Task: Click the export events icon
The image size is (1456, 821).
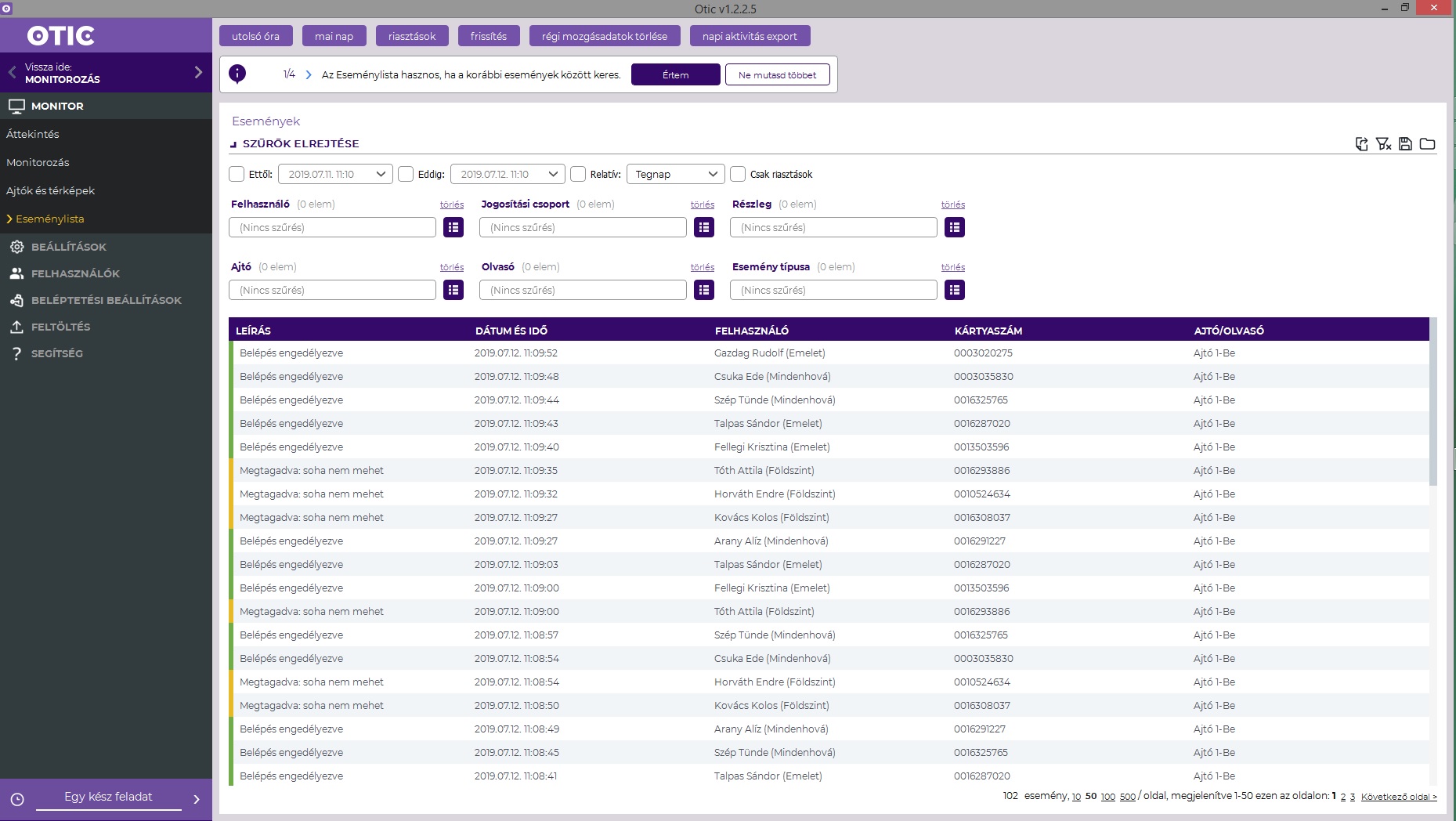Action: [1362, 144]
